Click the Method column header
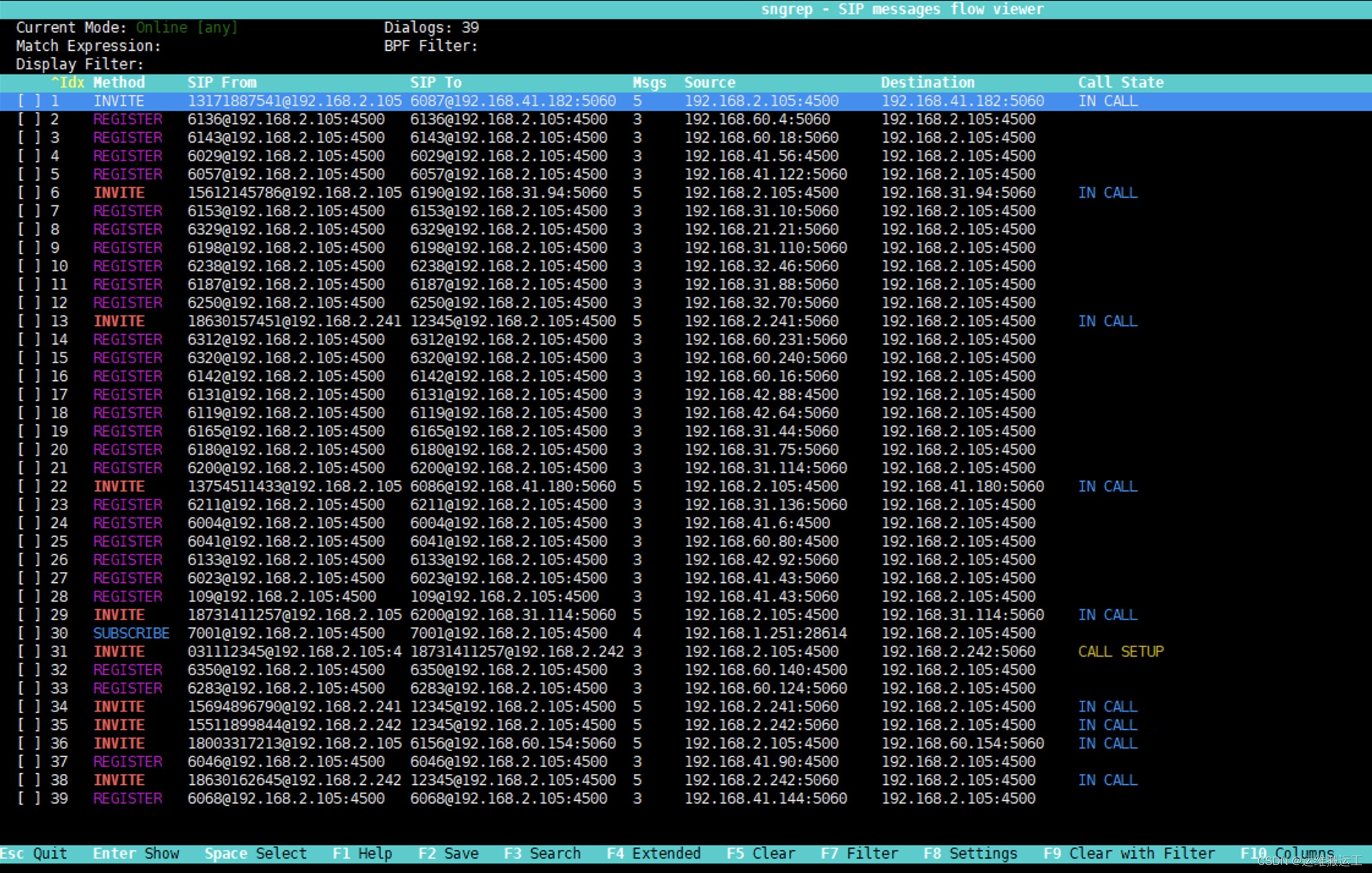 click(x=119, y=83)
